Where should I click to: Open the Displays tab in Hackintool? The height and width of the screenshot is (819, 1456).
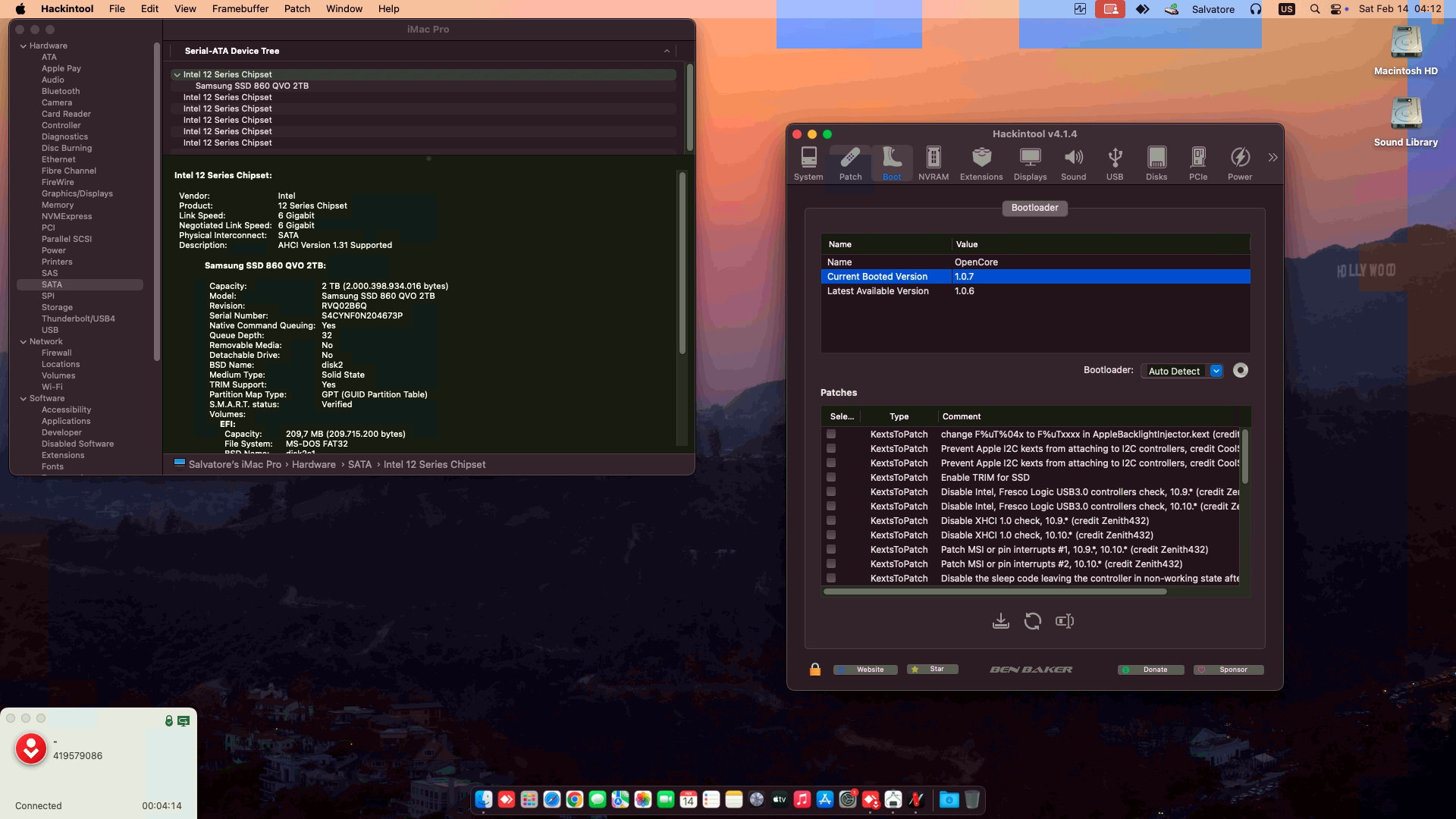(x=1030, y=164)
